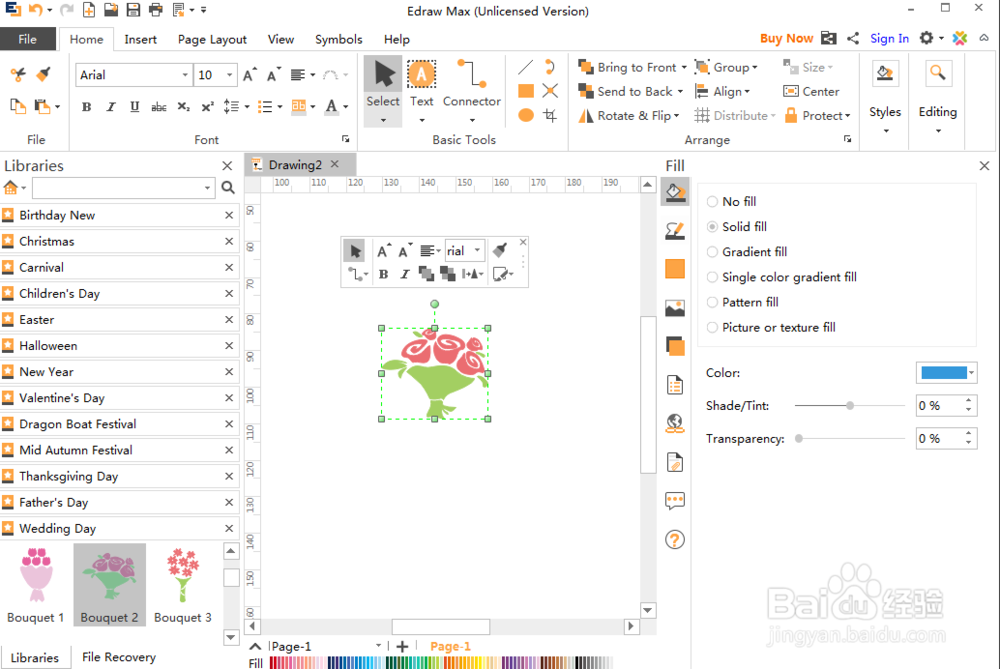Image resolution: width=1000 pixels, height=669 pixels.
Task: Open Picture settings in side panel
Action: click(675, 308)
